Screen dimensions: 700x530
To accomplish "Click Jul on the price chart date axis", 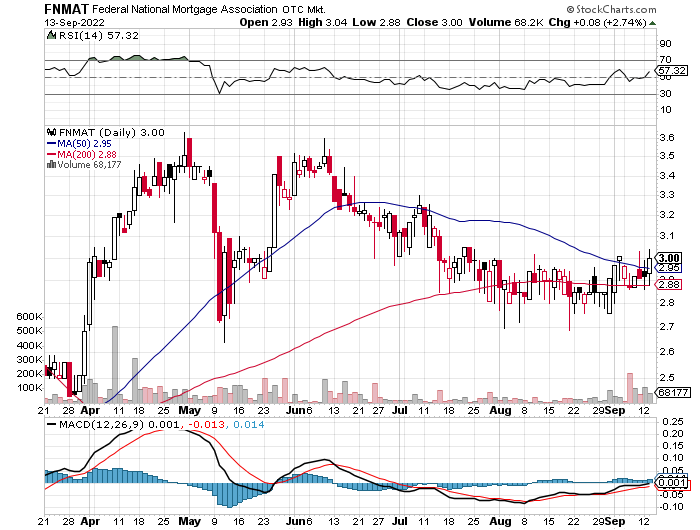I will [400, 410].
